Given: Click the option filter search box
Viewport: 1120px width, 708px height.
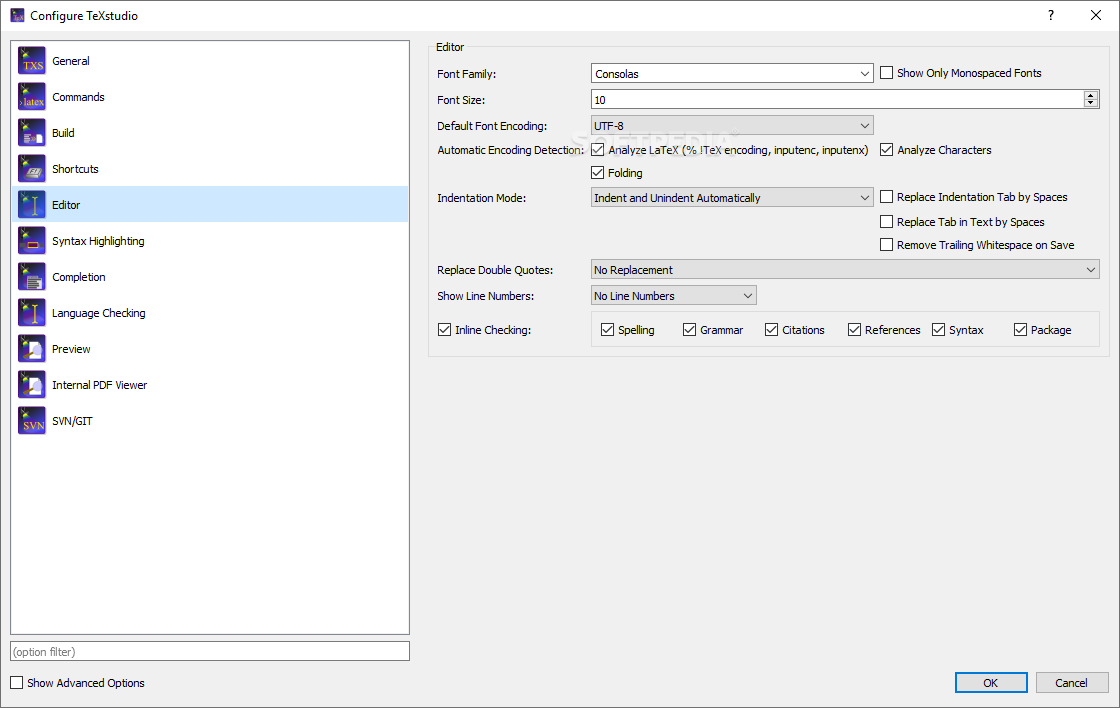Looking at the screenshot, I should [210, 652].
